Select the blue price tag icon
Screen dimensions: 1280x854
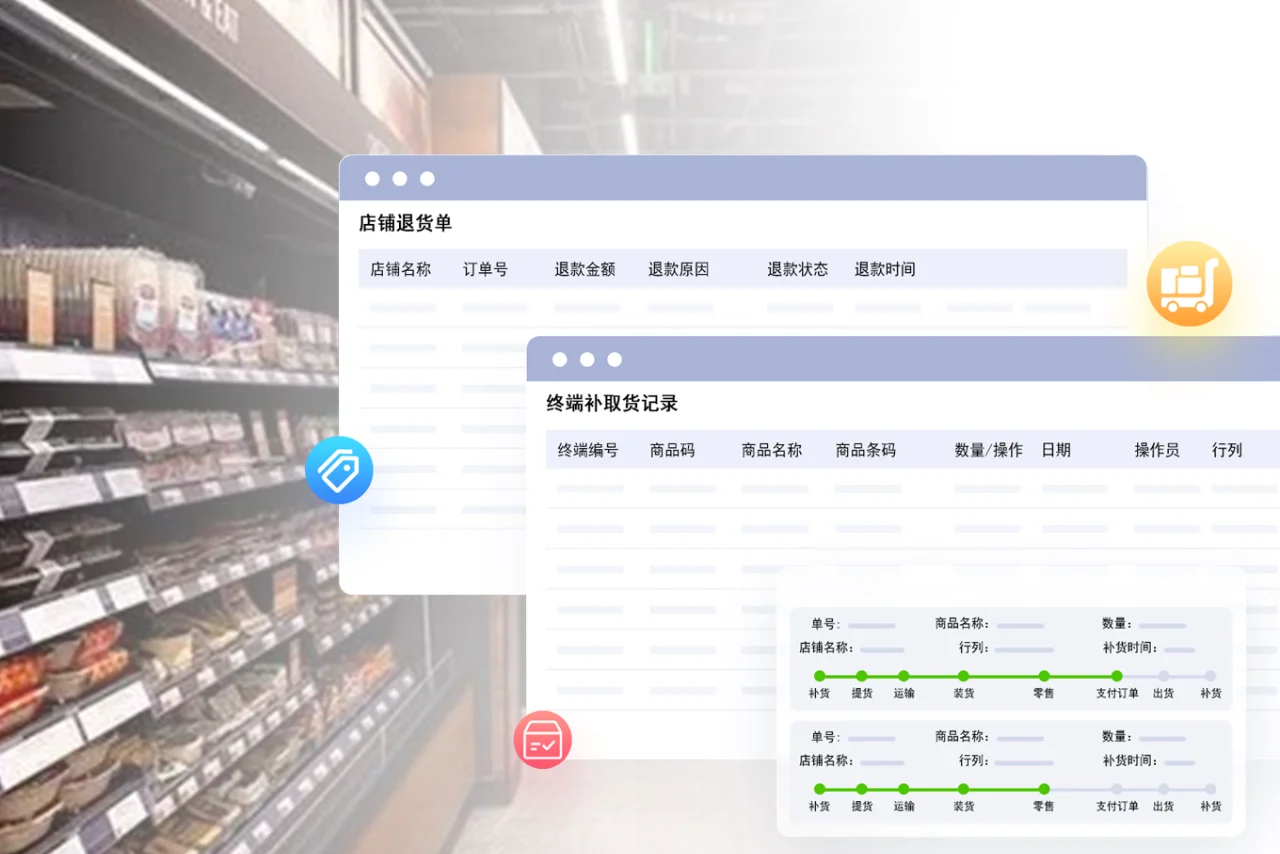point(339,470)
